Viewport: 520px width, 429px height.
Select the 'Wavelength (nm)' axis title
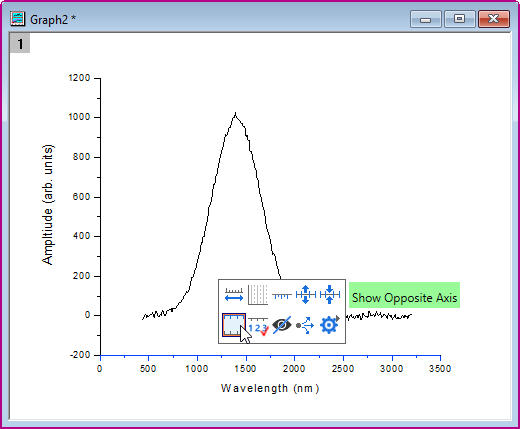click(270, 389)
